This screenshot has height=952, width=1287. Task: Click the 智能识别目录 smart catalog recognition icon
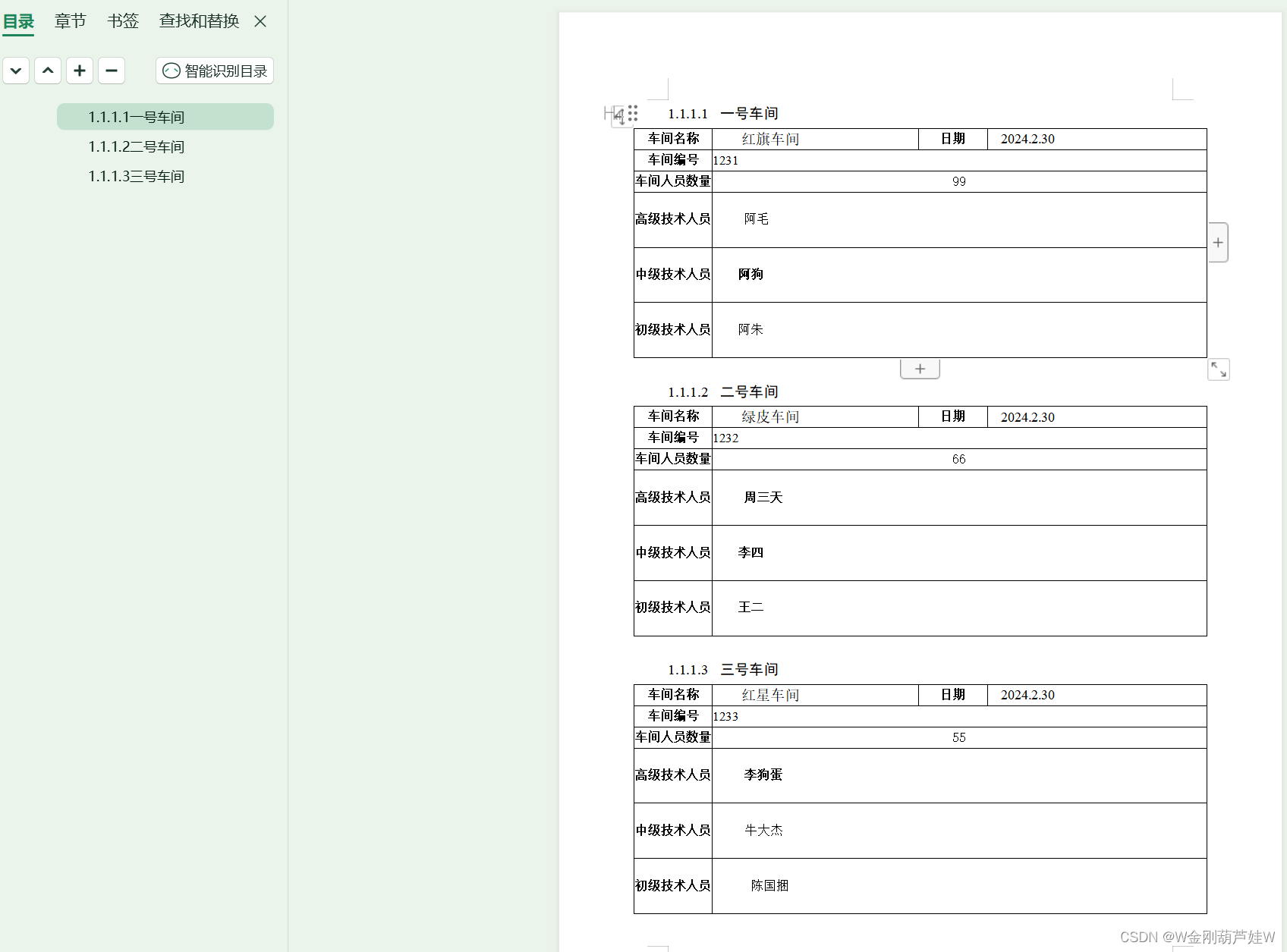pyautogui.click(x=171, y=71)
